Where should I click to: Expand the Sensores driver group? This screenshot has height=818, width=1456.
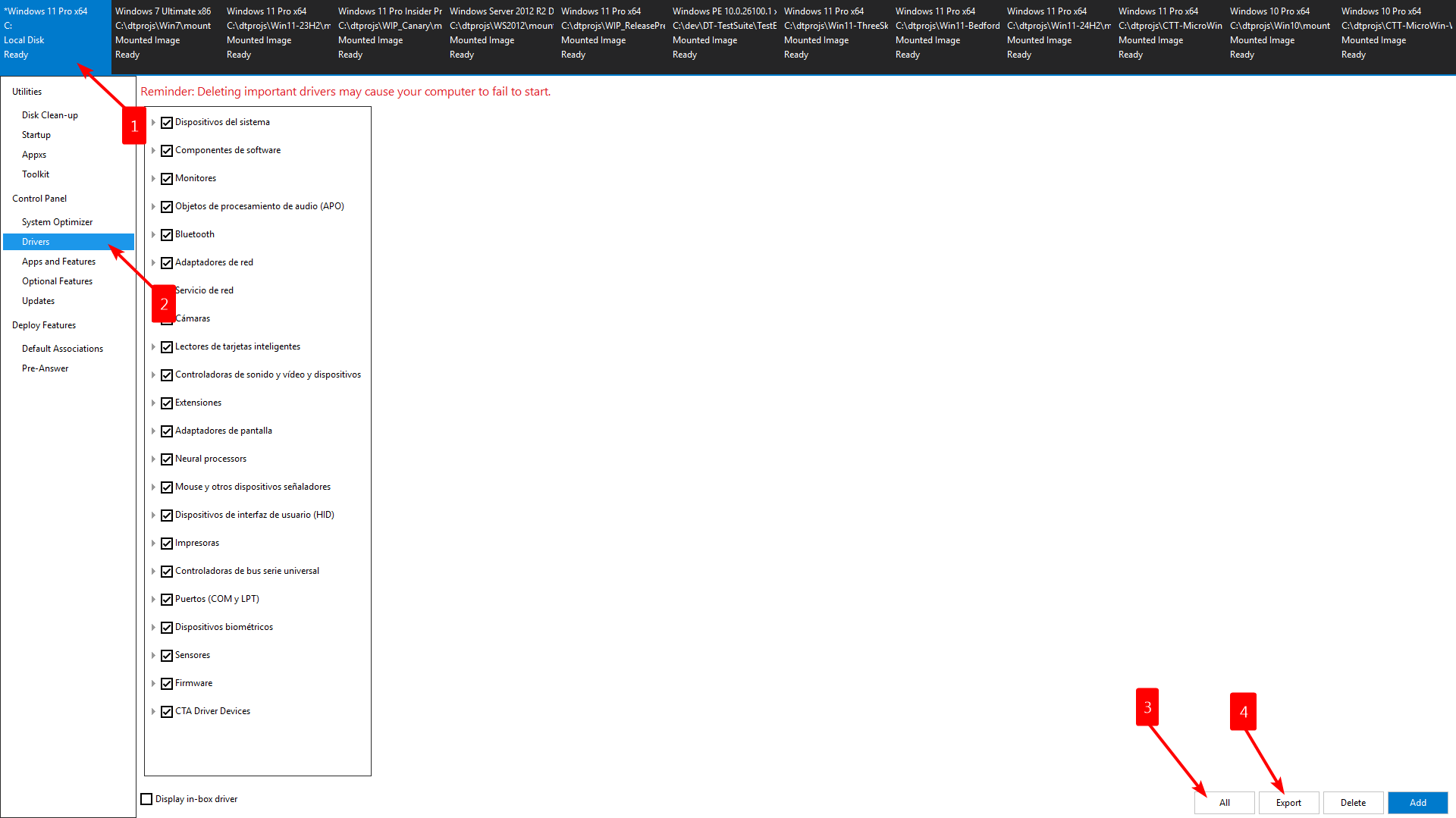pos(153,656)
